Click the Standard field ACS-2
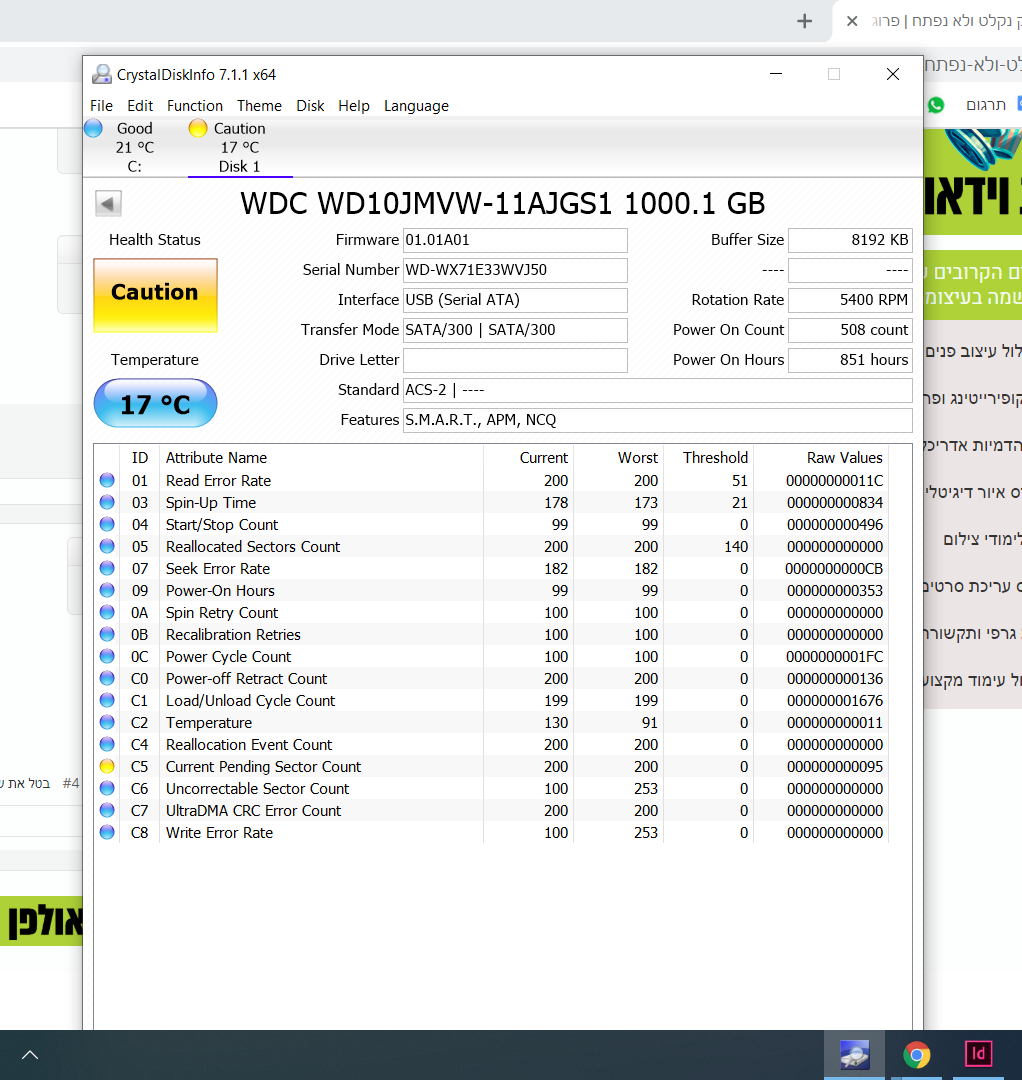 (x=658, y=390)
